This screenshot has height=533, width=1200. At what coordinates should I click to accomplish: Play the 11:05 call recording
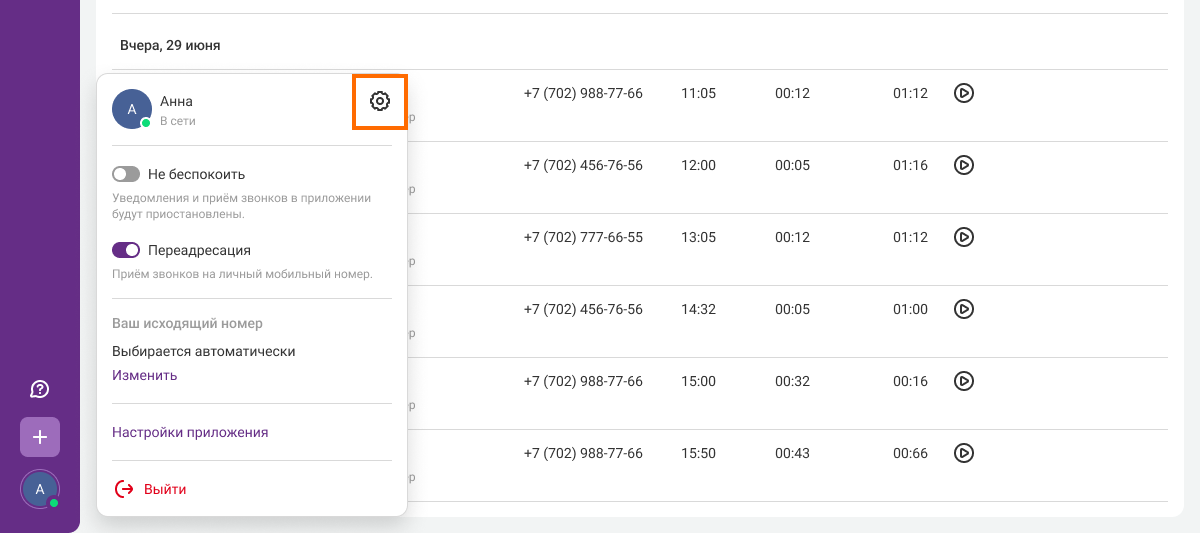[963, 93]
